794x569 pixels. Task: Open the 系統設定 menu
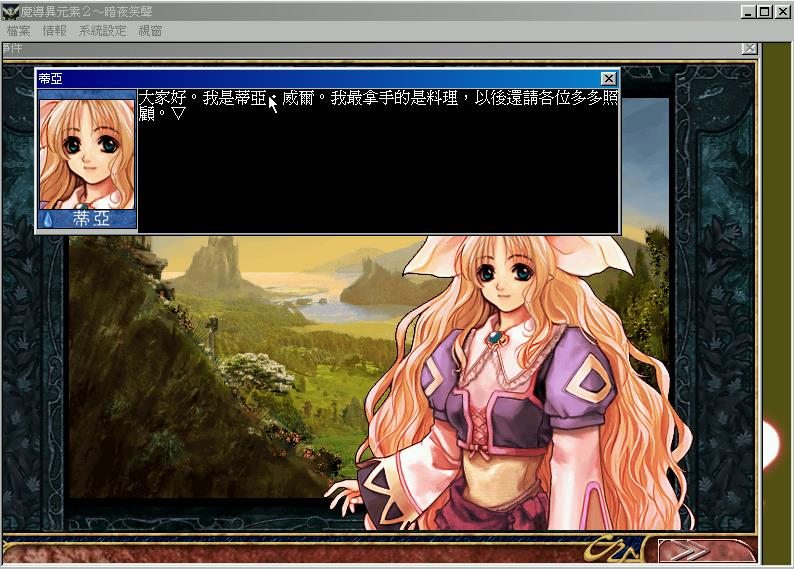pos(102,31)
